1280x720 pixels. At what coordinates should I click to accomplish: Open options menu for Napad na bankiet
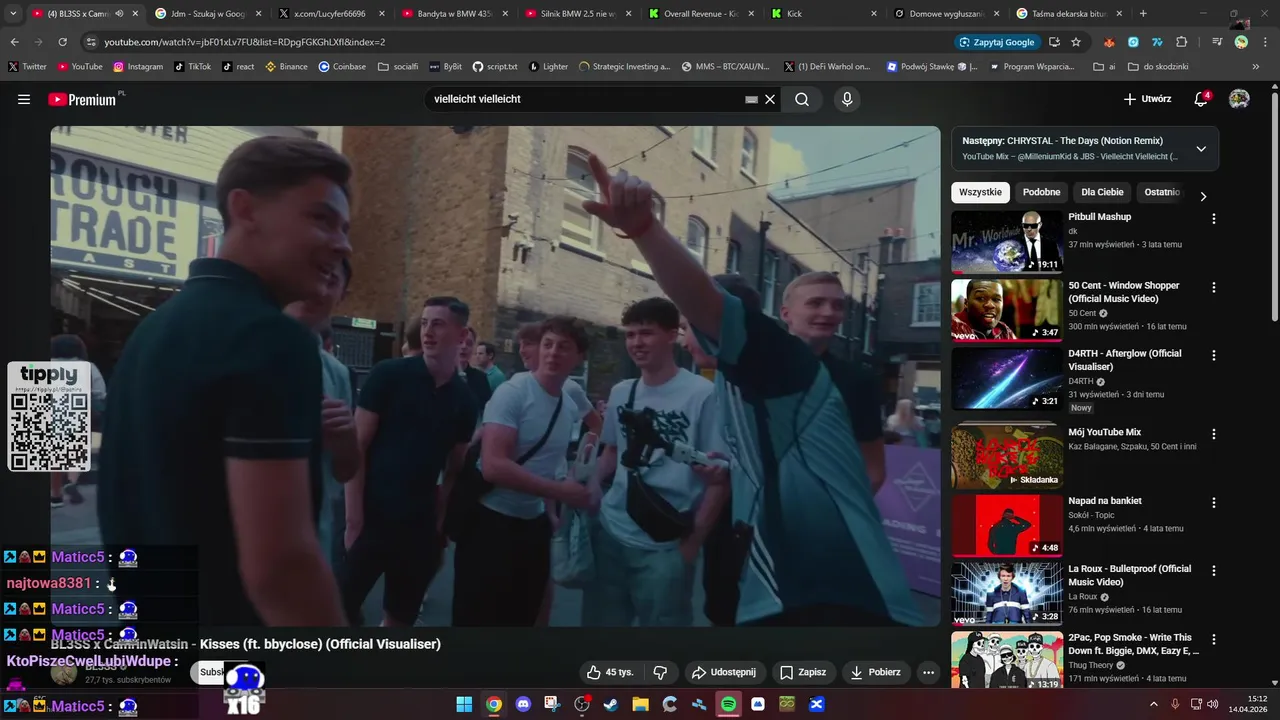pos(1214,502)
